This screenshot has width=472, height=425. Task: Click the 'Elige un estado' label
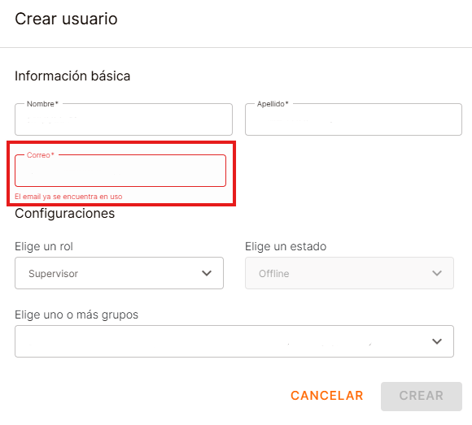click(x=286, y=246)
